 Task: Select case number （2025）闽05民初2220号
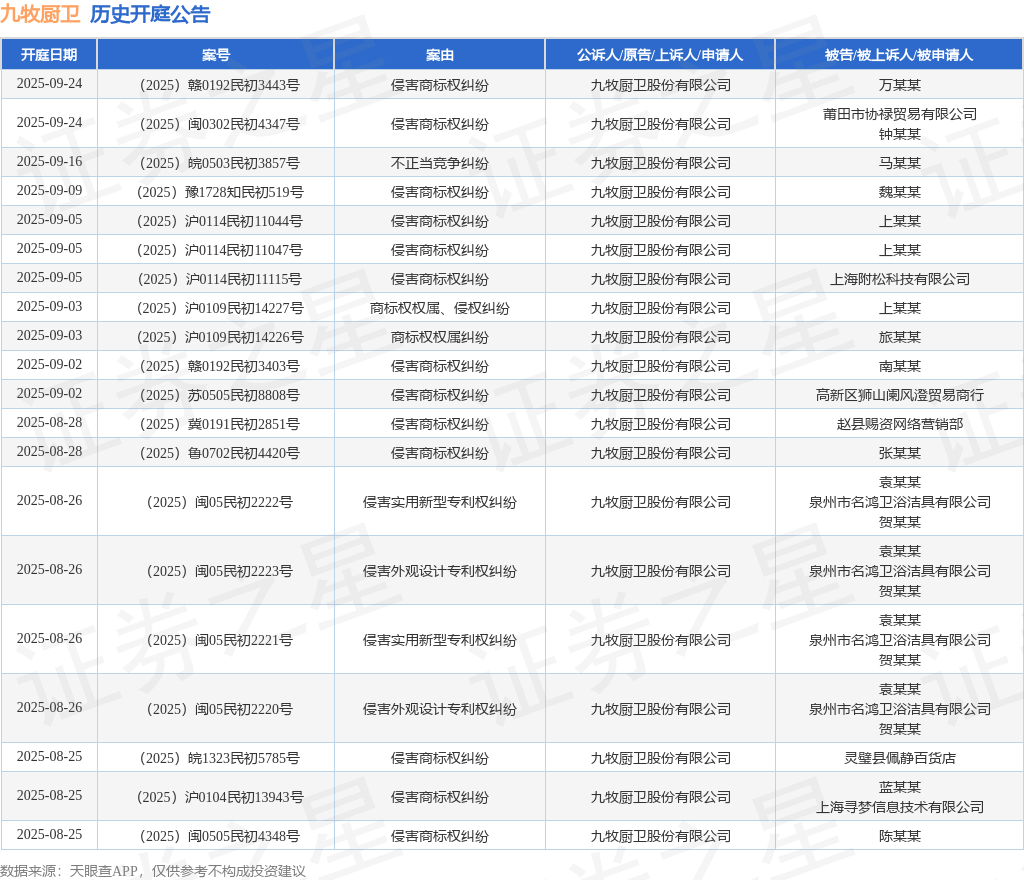tap(216, 709)
